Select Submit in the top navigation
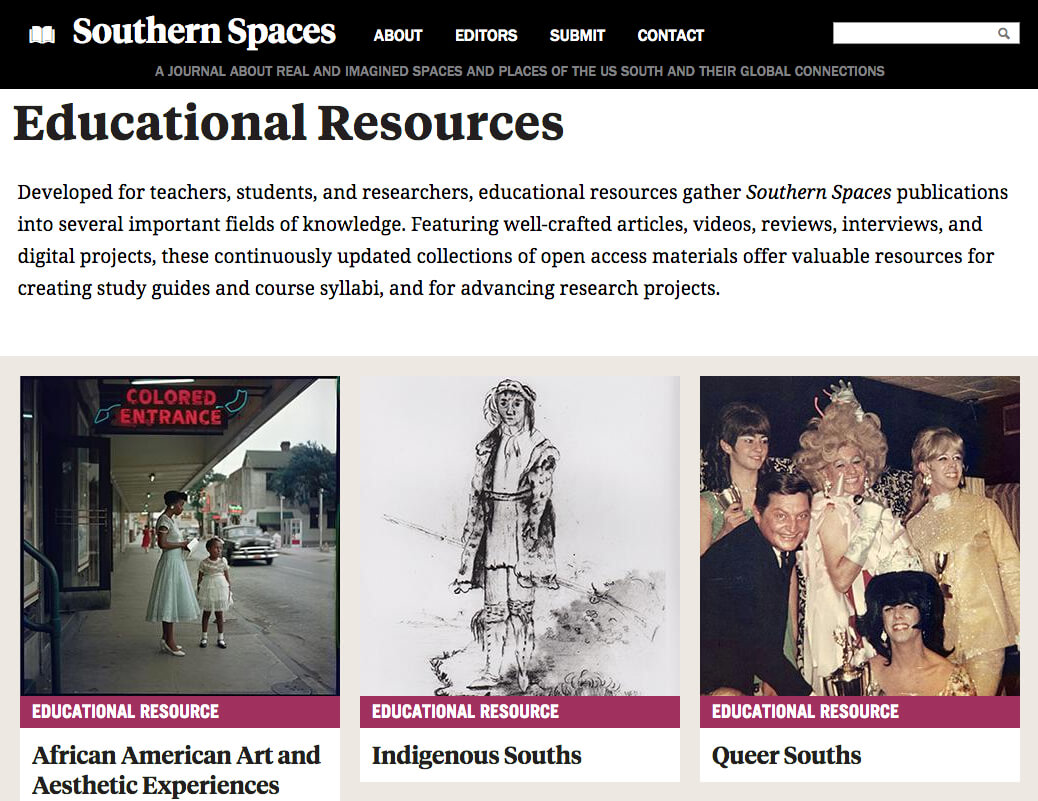1038x801 pixels. 577,36
